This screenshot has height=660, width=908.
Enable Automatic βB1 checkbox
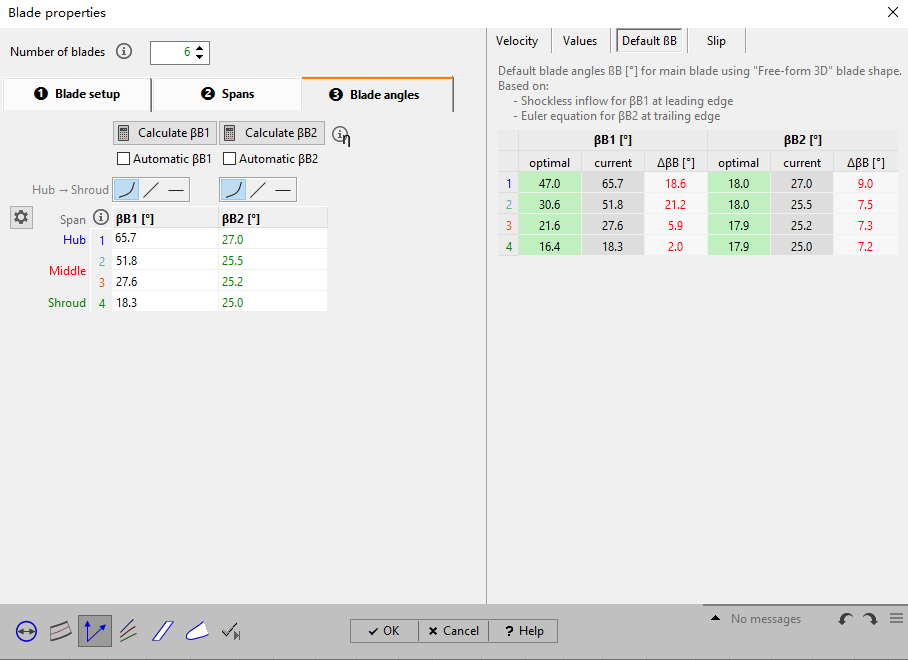(x=123, y=159)
